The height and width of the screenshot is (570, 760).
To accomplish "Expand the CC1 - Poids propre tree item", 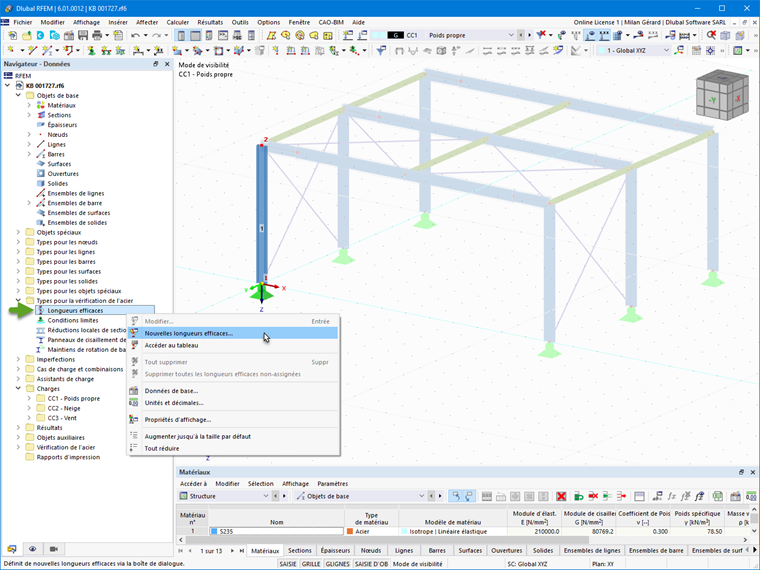I will coord(29,398).
